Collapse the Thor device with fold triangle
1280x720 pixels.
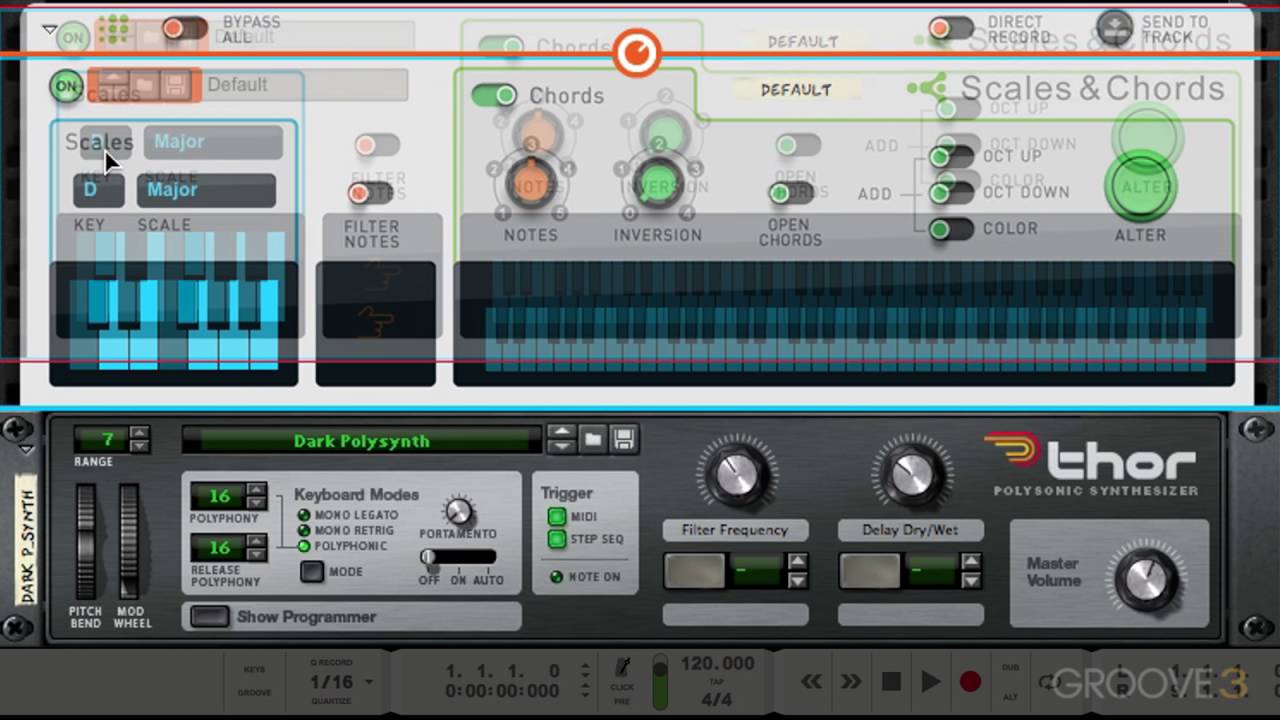[26, 450]
